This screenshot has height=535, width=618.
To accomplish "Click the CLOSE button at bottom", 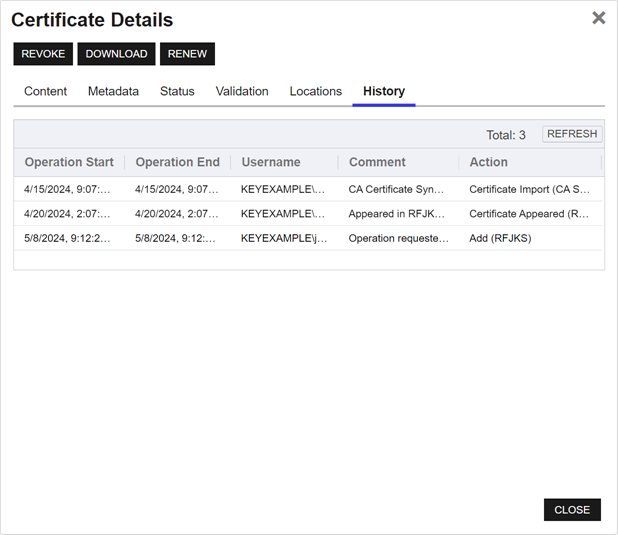I will [572, 510].
